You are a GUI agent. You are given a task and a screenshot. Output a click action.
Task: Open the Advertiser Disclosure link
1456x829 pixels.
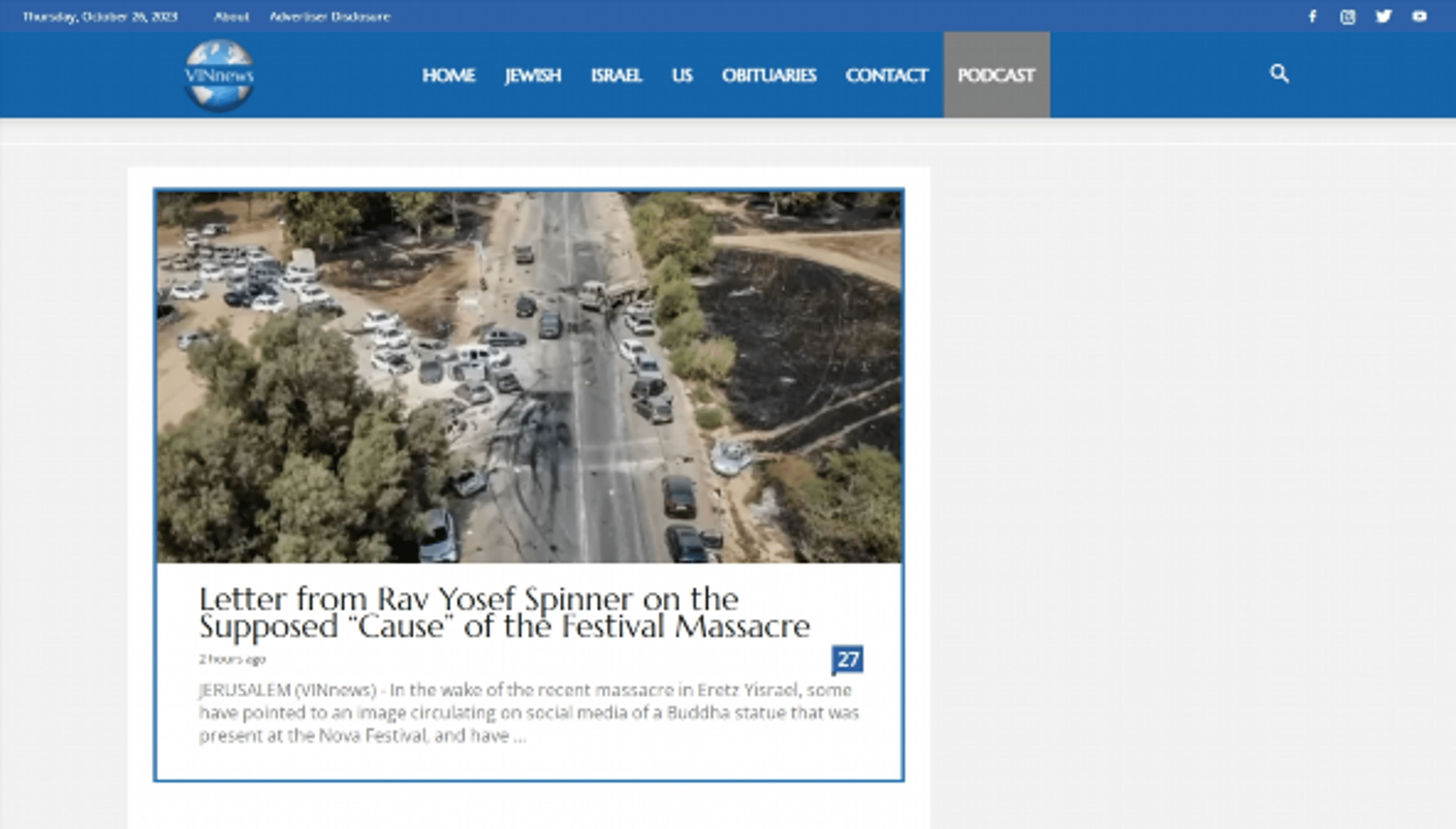click(x=330, y=17)
